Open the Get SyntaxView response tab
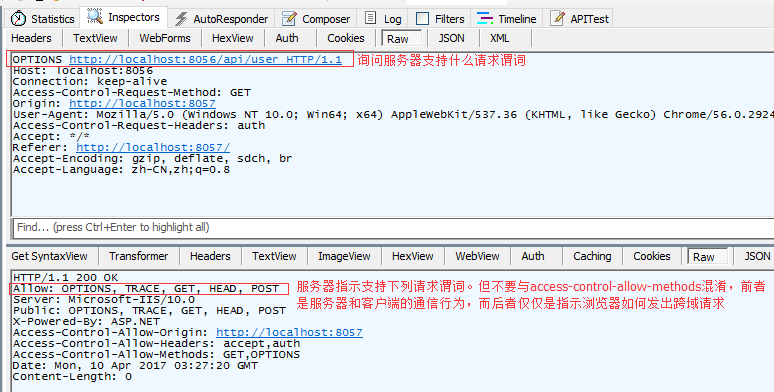774x392 pixels. (49, 256)
